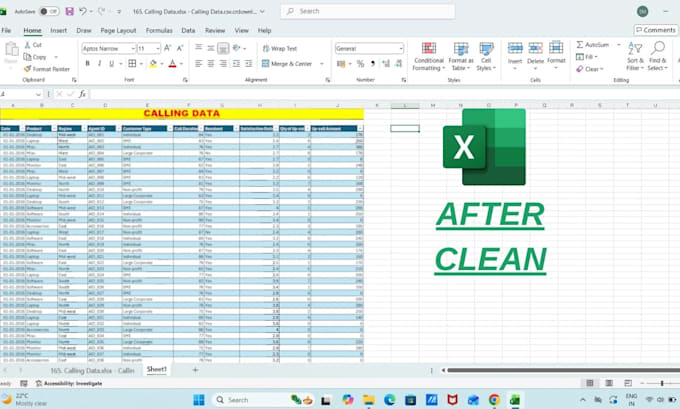
Task: Switch to the Insert ribbon tab
Action: (59, 30)
